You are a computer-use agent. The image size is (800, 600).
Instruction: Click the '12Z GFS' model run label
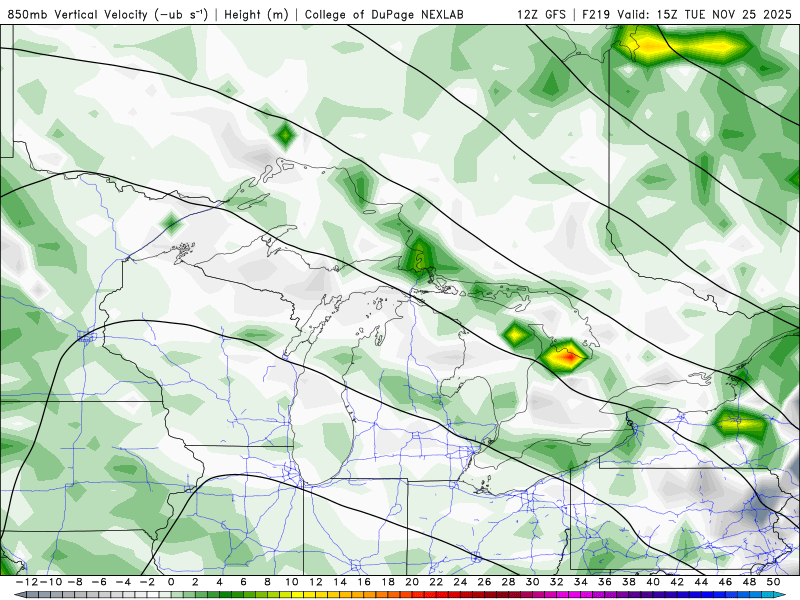[x=541, y=14]
